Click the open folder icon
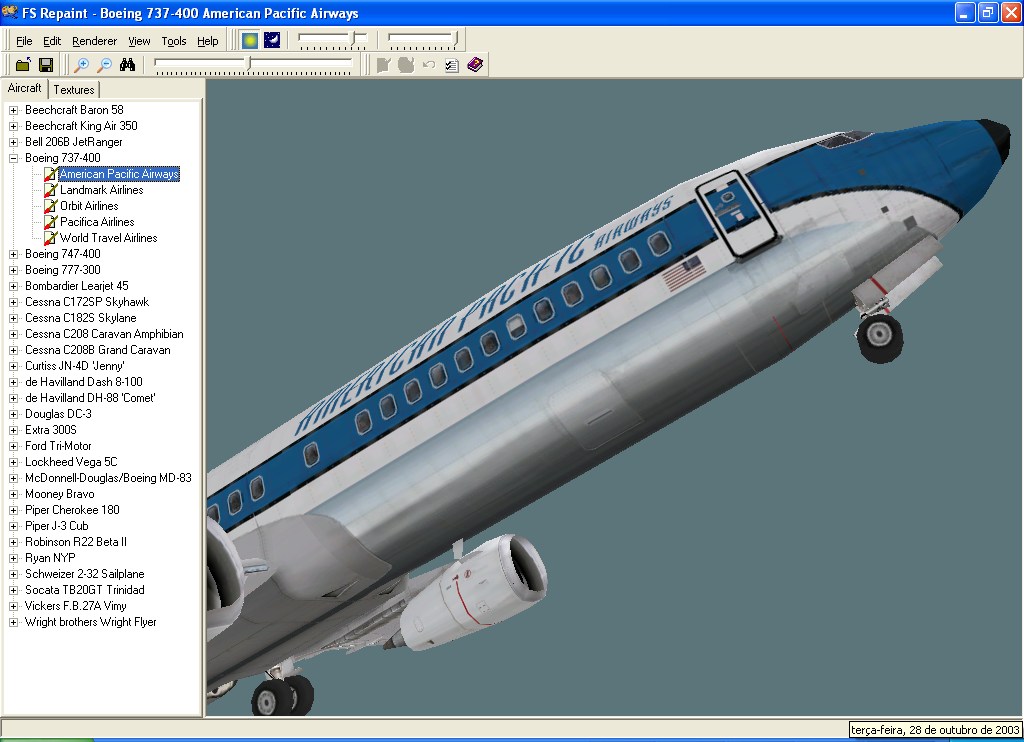Image resolution: width=1024 pixels, height=742 pixels. click(x=23, y=64)
